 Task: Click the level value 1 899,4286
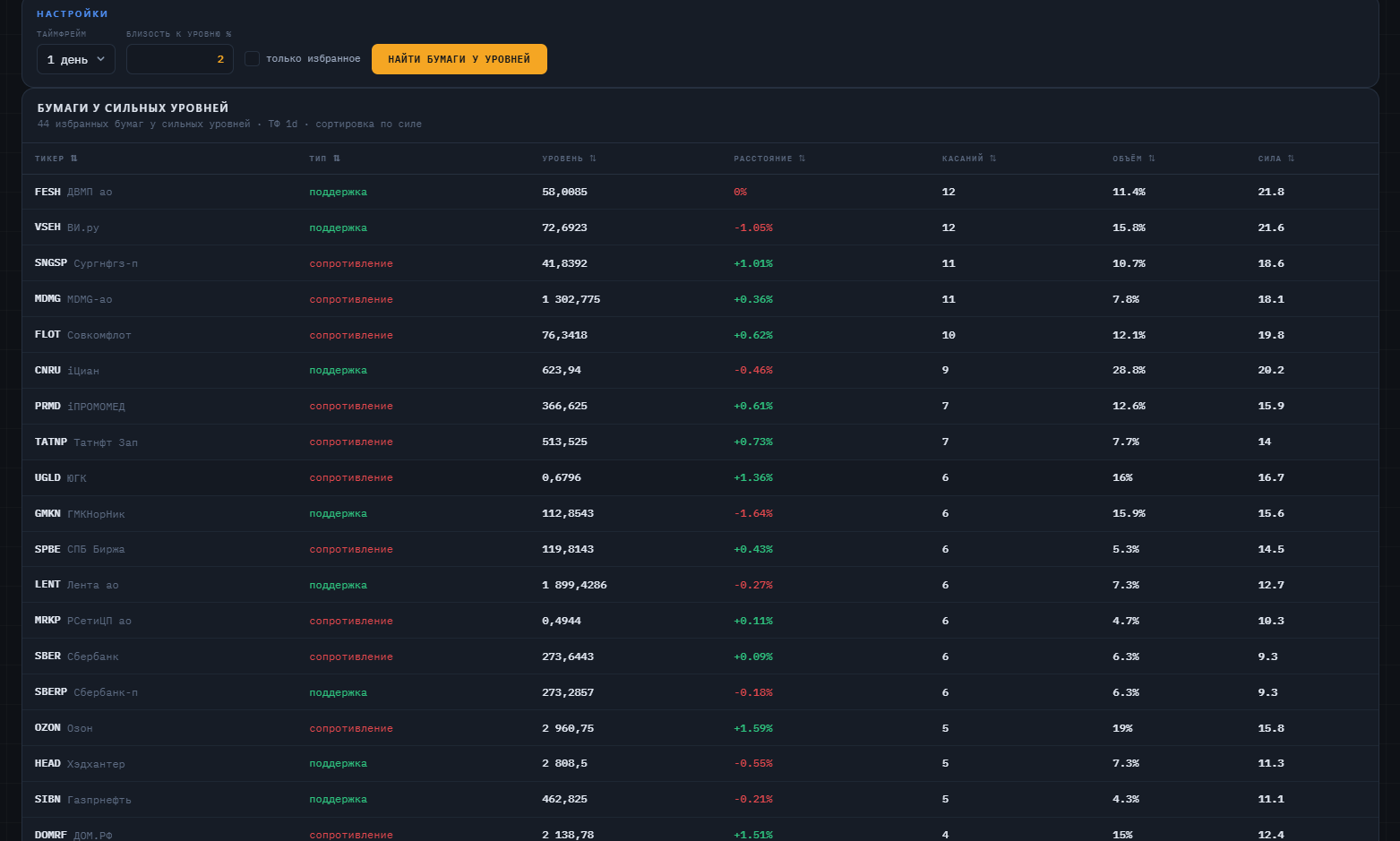pos(574,585)
